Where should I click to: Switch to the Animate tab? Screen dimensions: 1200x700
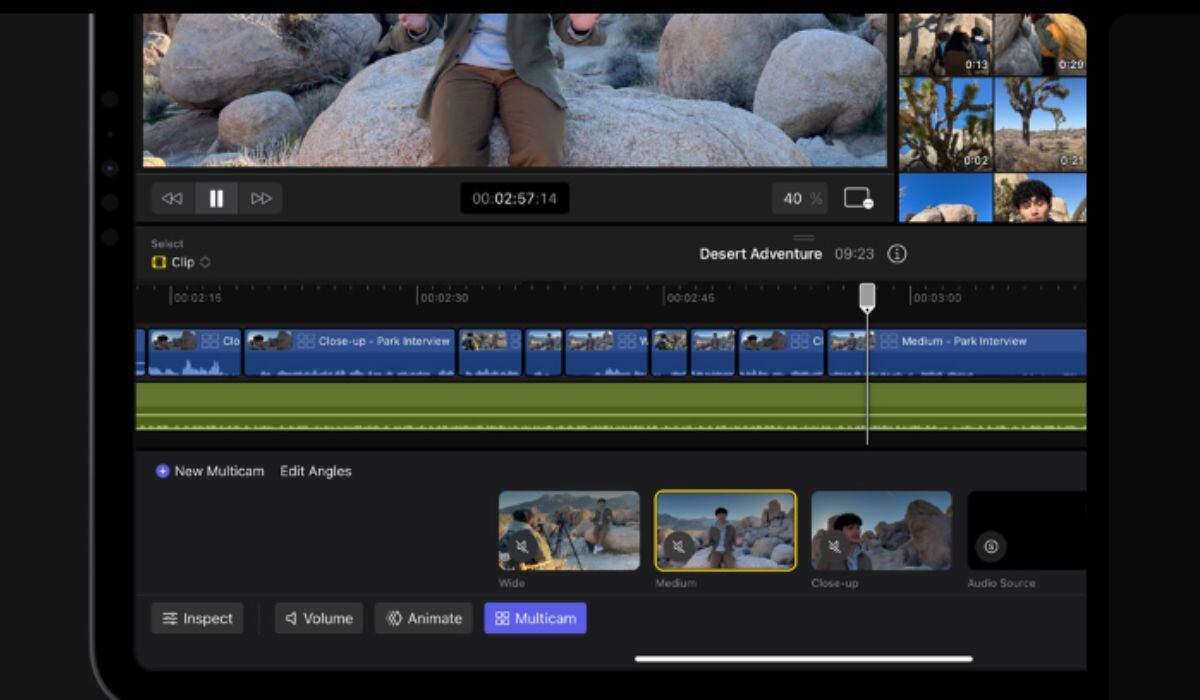tap(424, 618)
